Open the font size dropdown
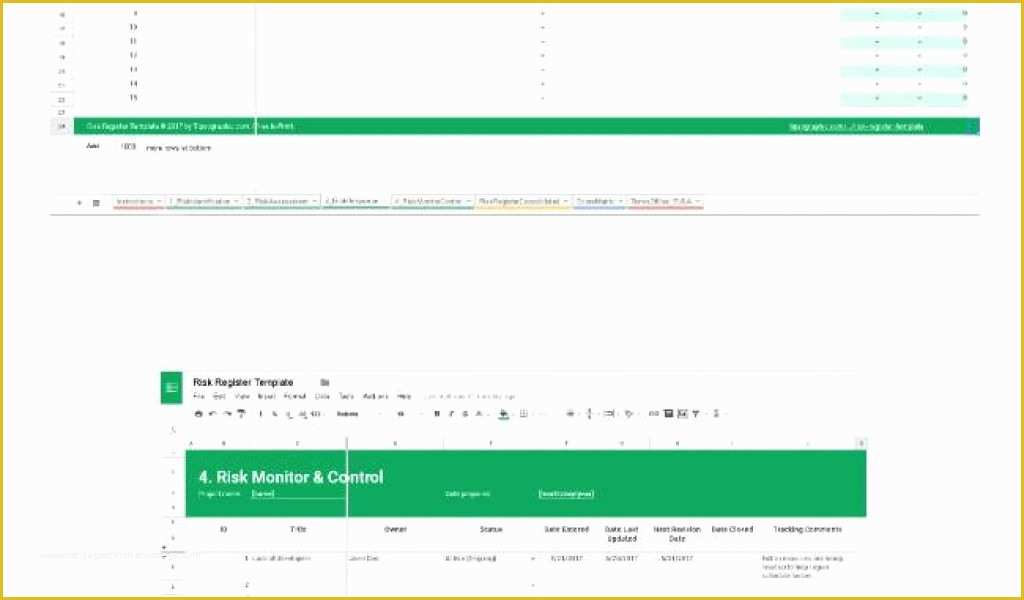Image resolution: width=1024 pixels, height=600 pixels. coord(408,414)
